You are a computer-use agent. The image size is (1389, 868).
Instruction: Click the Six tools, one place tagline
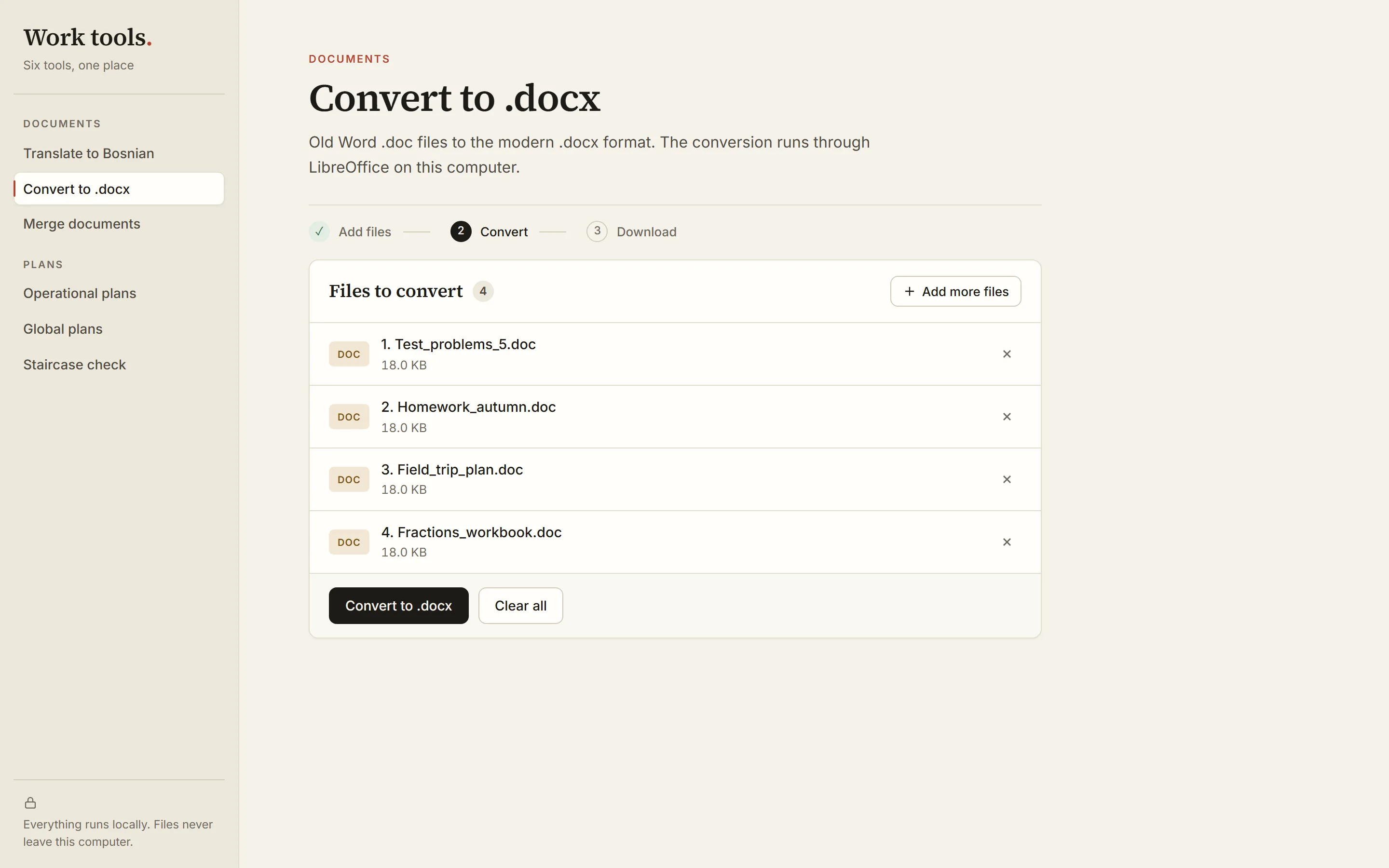coord(79,66)
